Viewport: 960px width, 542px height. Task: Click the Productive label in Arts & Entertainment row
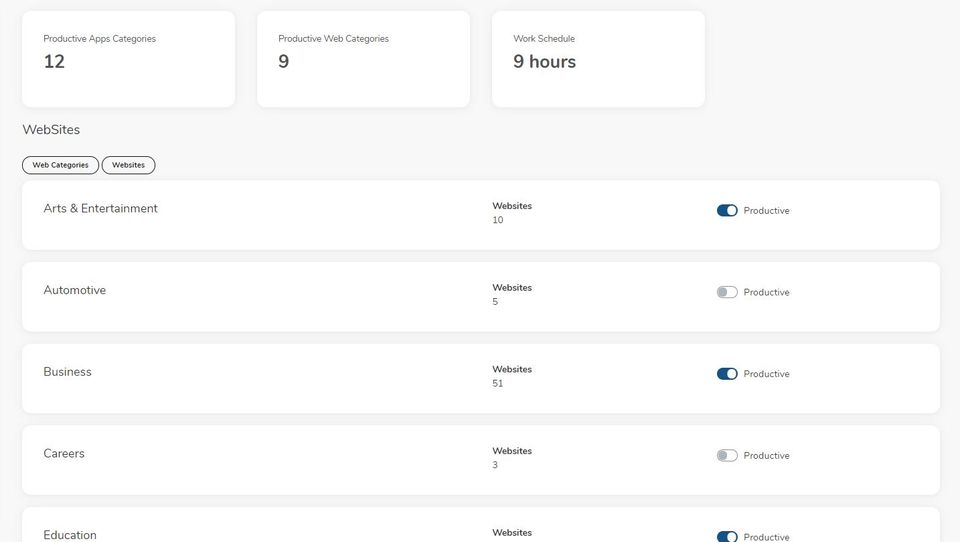[x=767, y=211]
